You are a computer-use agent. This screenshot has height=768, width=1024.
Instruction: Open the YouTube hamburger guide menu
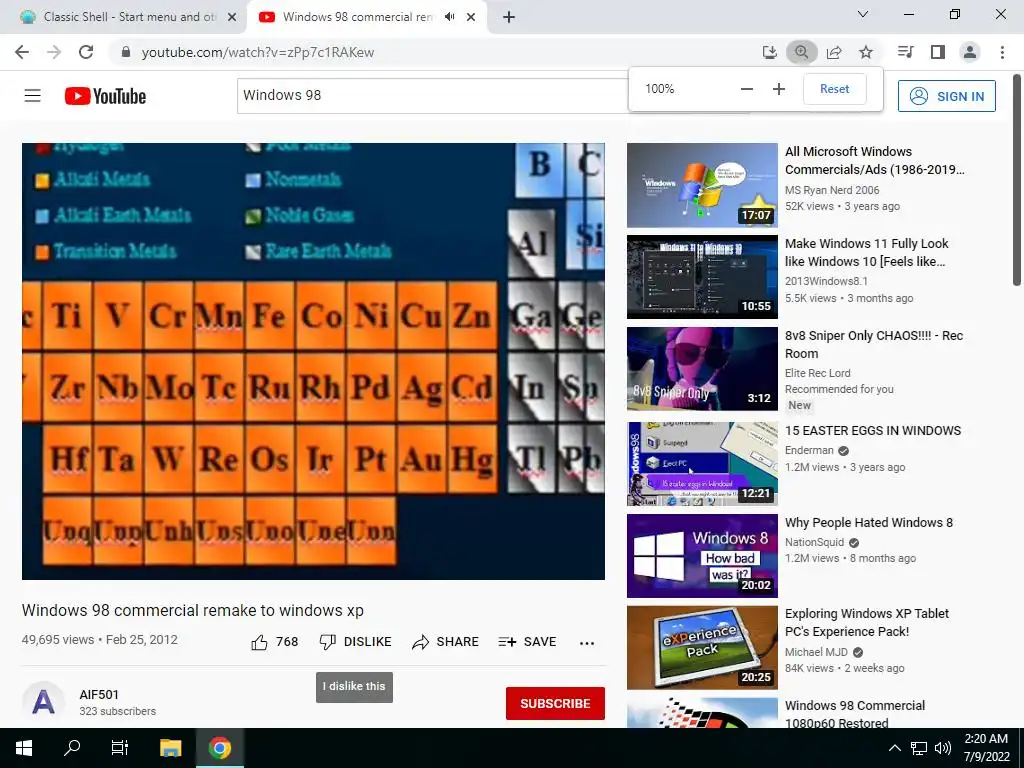(x=33, y=96)
